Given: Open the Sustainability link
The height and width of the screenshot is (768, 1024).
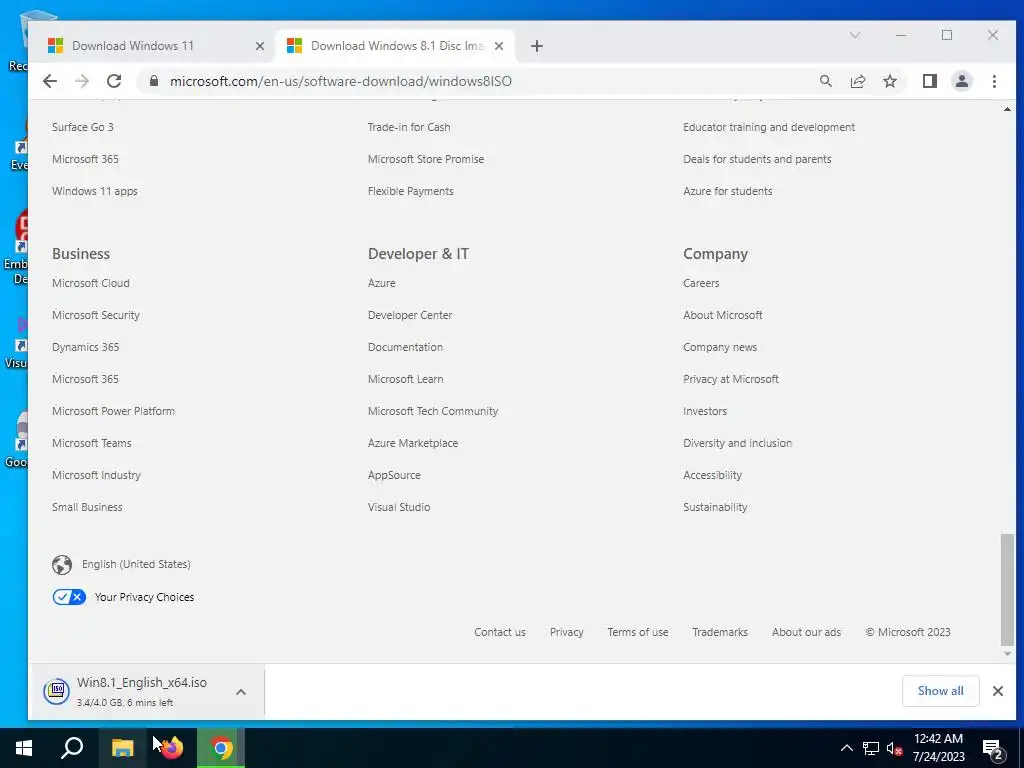Looking at the screenshot, I should coord(715,507).
